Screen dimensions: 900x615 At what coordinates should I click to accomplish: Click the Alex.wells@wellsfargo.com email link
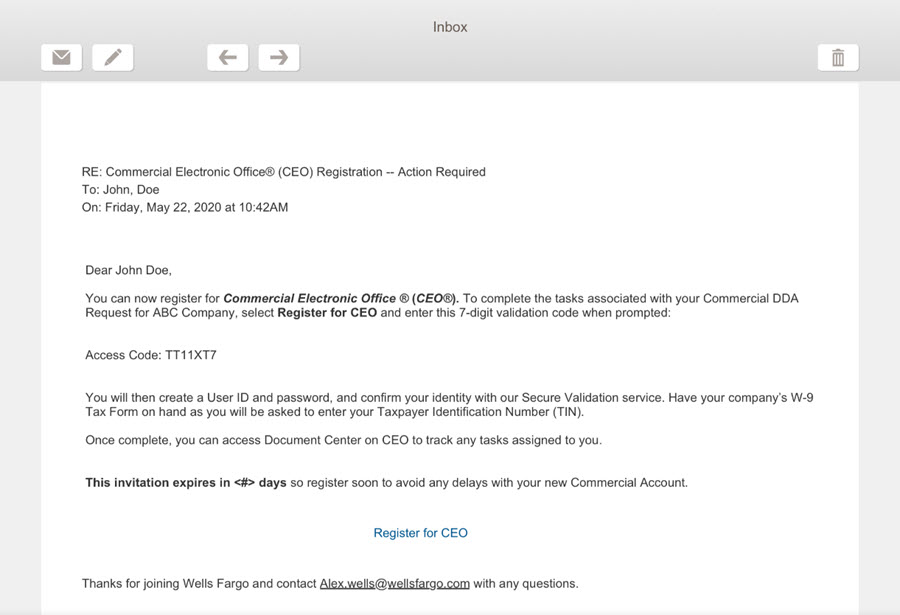point(394,583)
